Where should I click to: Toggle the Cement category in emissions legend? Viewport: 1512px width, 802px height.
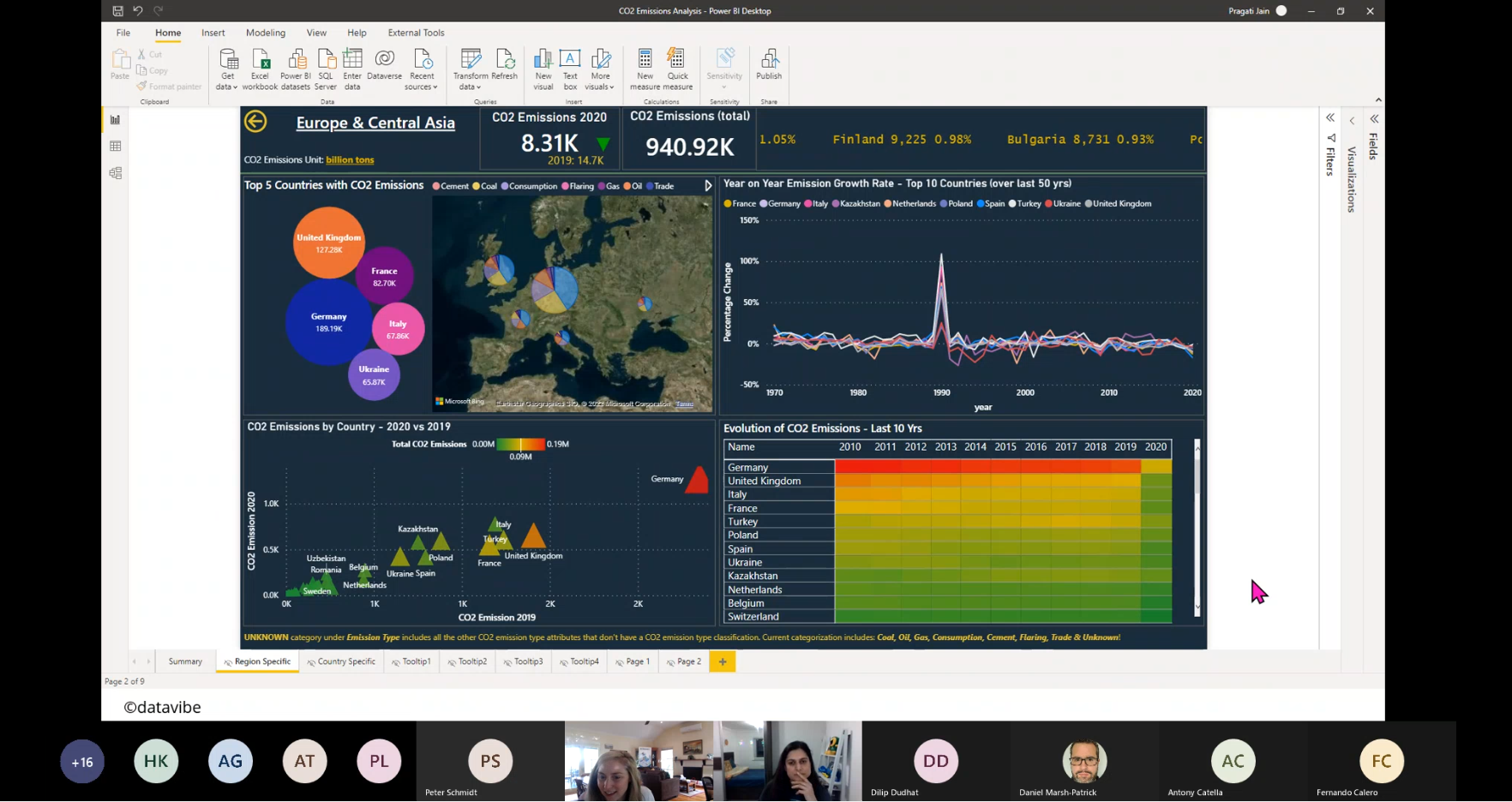(x=451, y=186)
